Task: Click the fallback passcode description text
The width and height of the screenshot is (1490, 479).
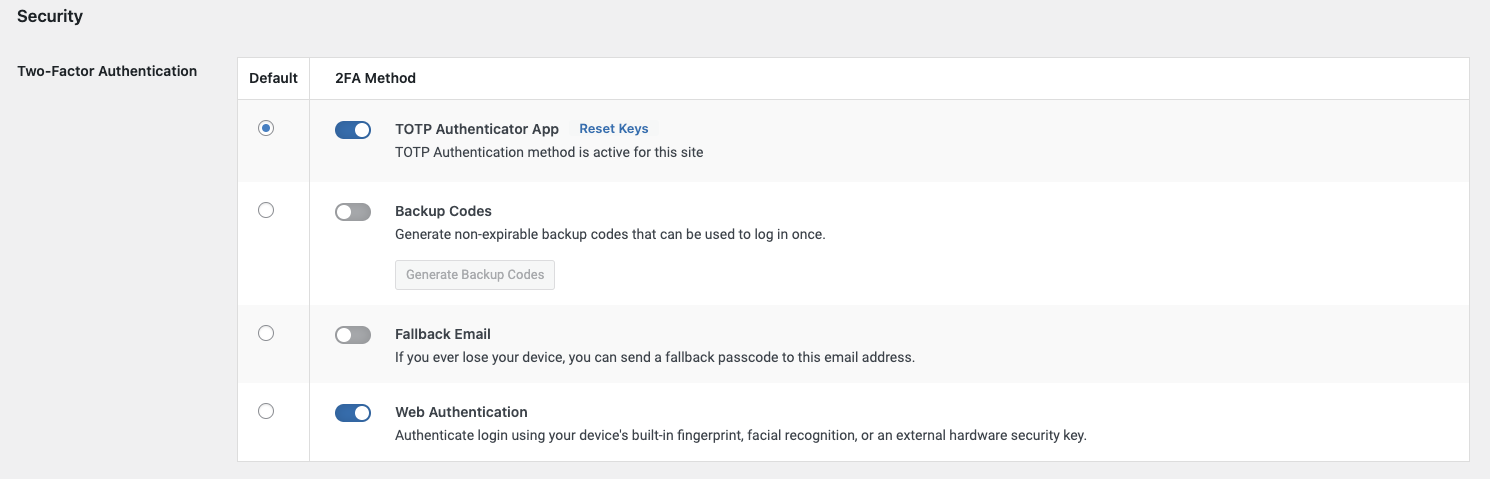Action: (654, 357)
